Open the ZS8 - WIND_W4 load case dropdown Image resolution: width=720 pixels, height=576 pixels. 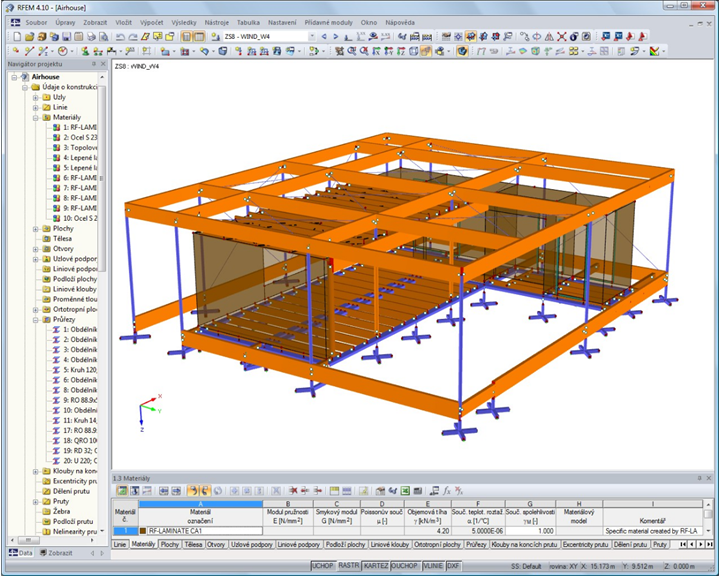(x=312, y=36)
